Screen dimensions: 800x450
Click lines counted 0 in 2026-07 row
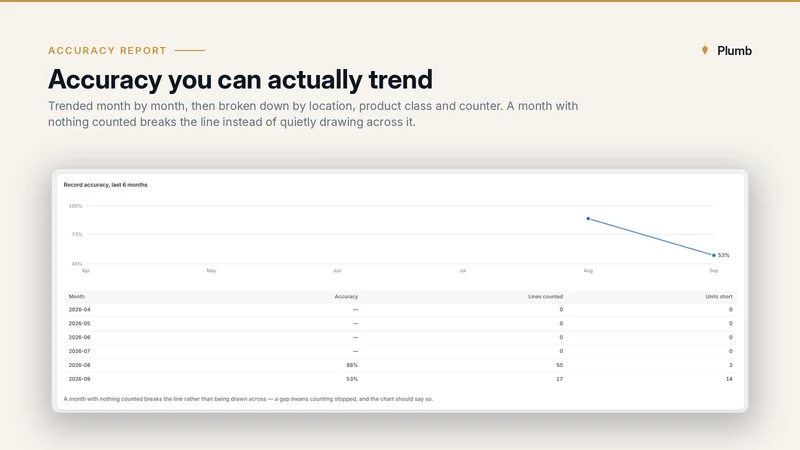(561, 351)
